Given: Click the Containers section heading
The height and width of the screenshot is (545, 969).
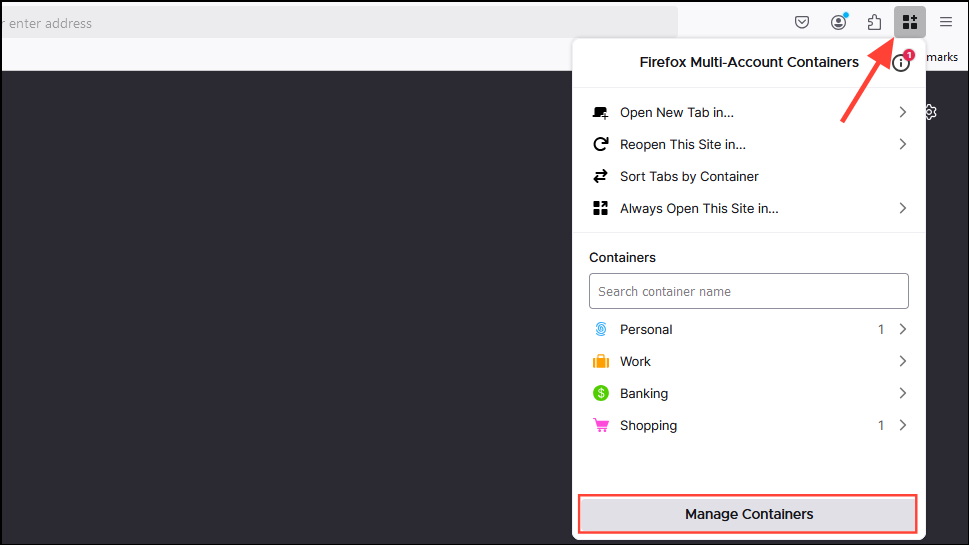Looking at the screenshot, I should coord(622,258).
